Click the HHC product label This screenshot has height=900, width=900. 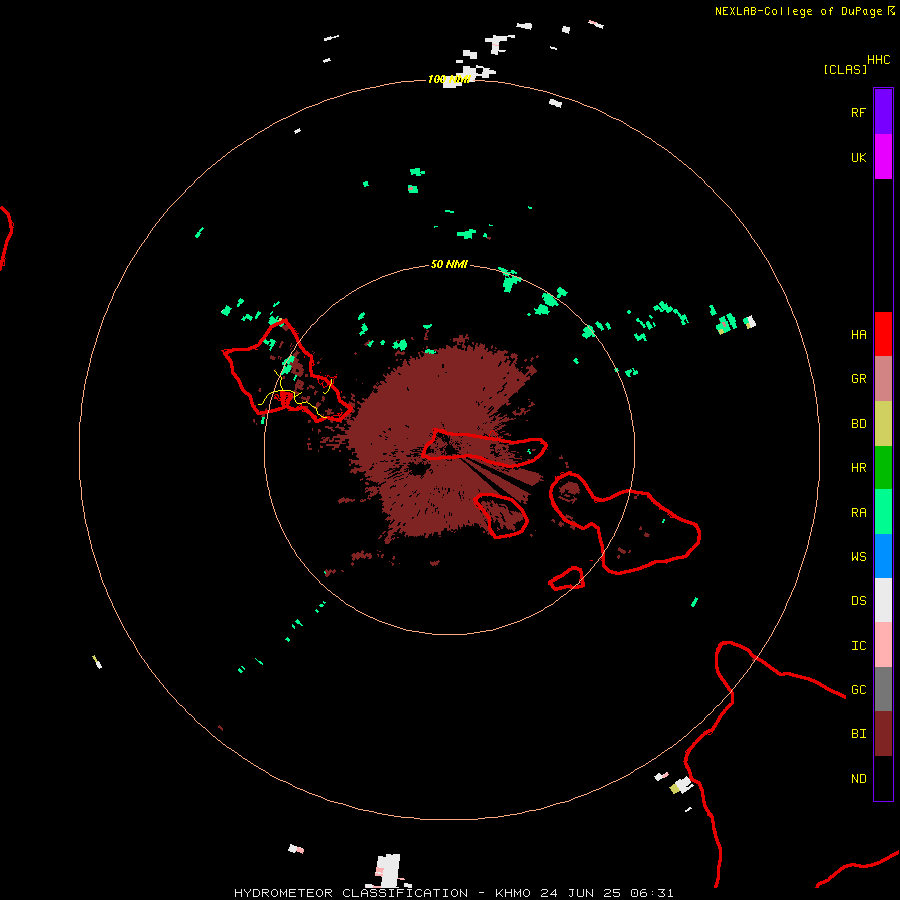coord(878,60)
